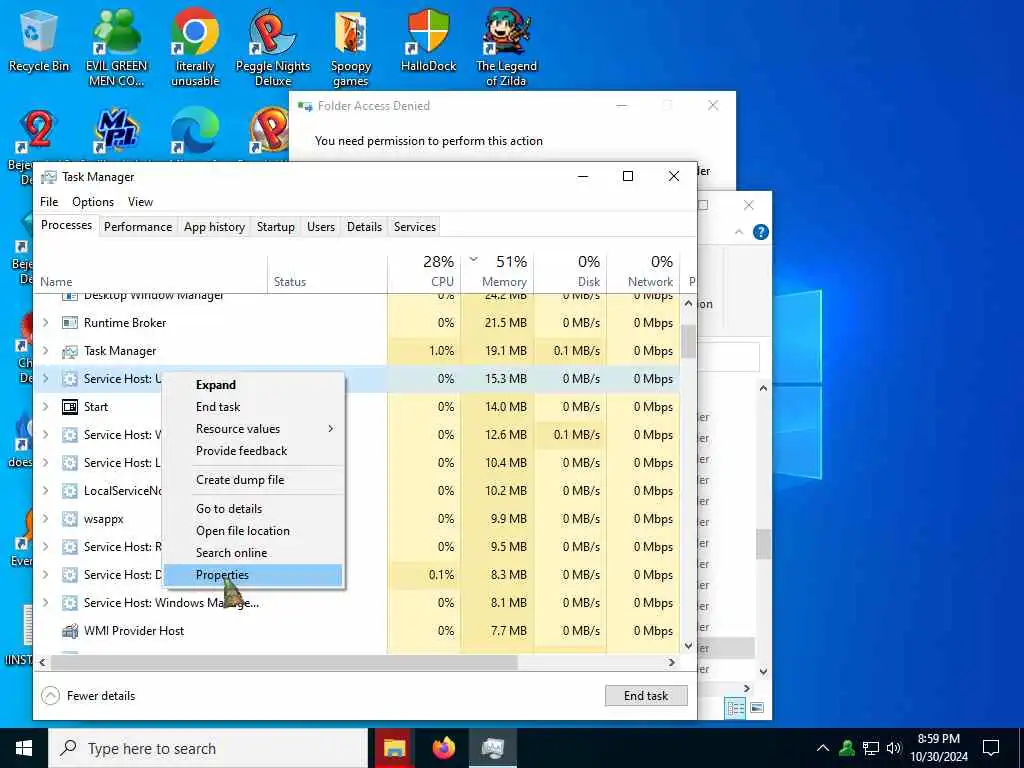1024x768 pixels.
Task: Show hidden system tray icons
Action: point(823,748)
